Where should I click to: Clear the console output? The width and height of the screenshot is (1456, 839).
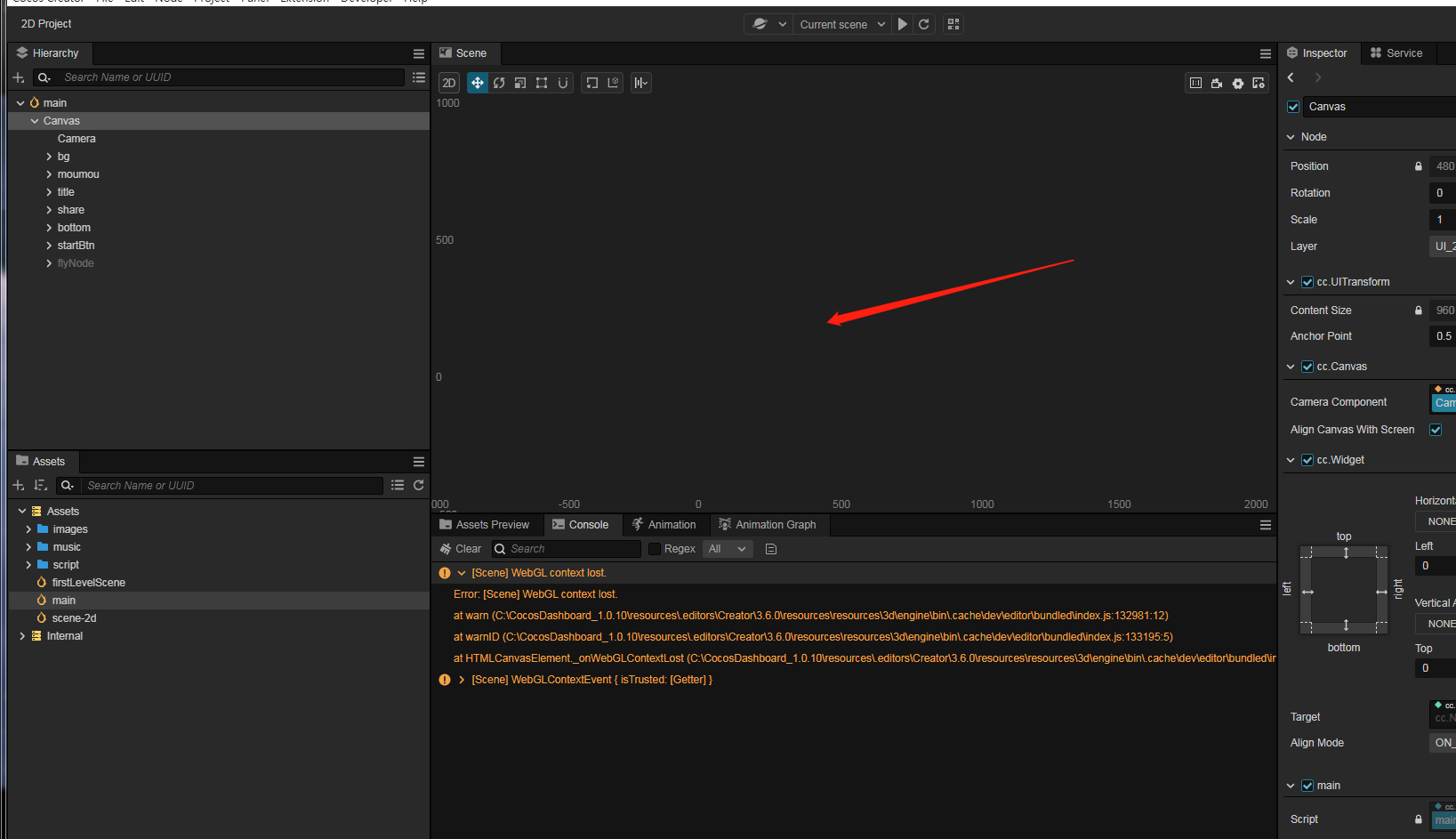click(x=461, y=549)
